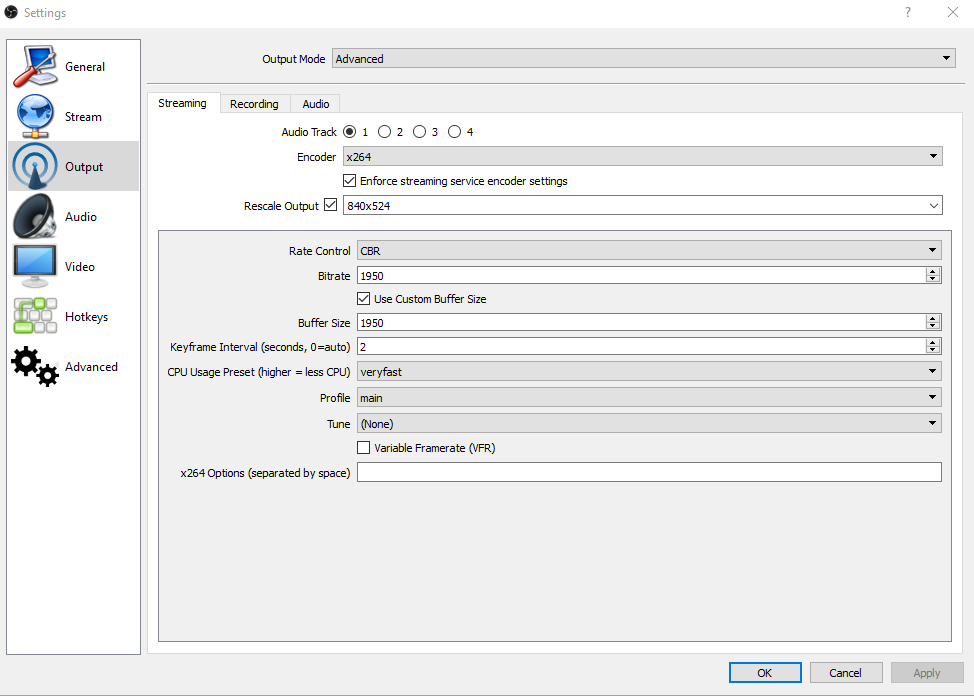Open the Profile main dropdown

pyautogui.click(x=649, y=398)
